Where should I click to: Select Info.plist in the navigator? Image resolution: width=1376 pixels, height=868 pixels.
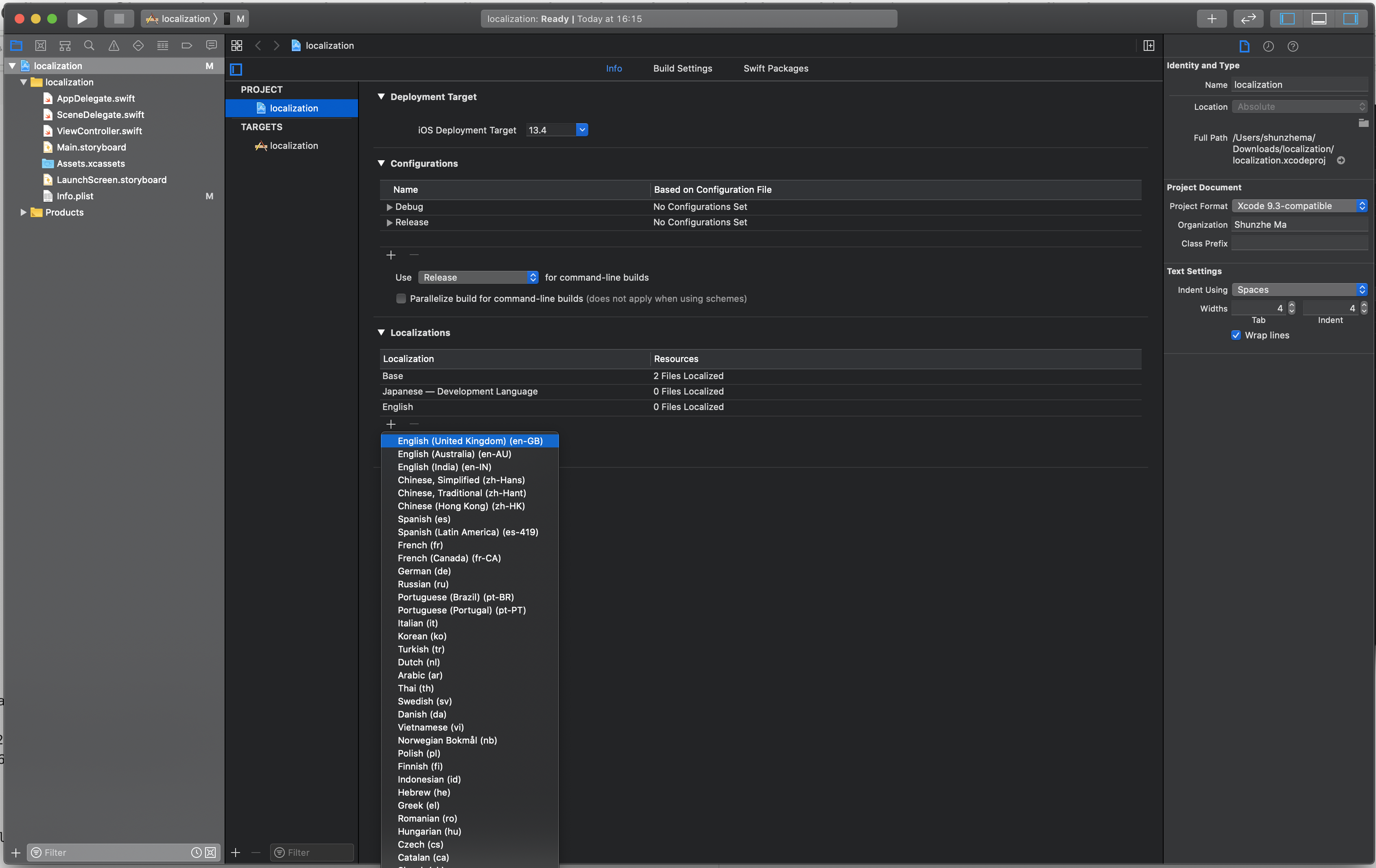[75, 196]
